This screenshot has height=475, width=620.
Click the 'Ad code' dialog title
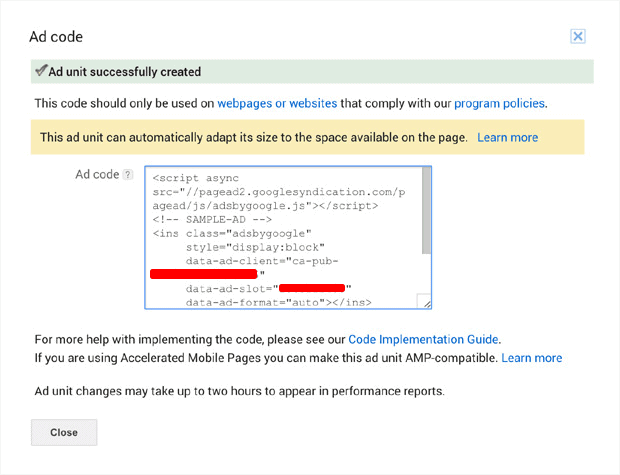tap(56, 37)
